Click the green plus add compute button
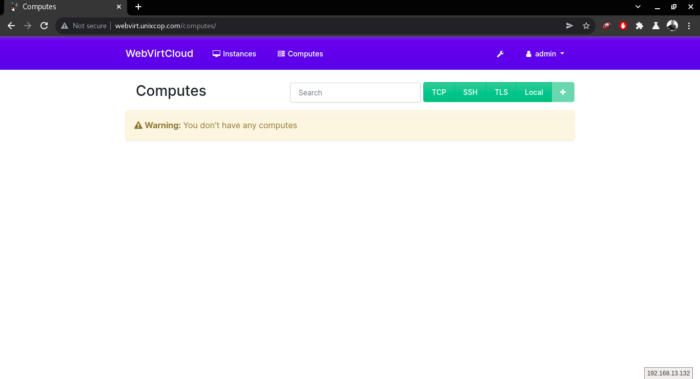The height and width of the screenshot is (379, 700). [x=563, y=92]
